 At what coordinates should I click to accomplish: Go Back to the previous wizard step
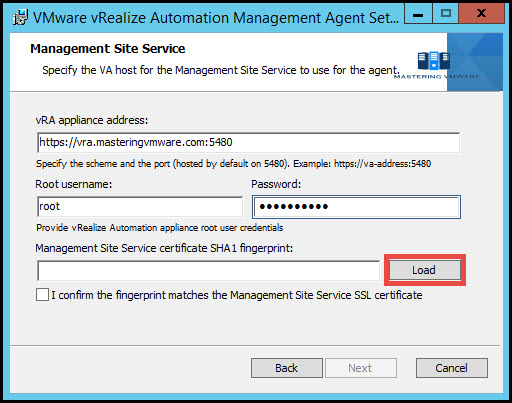pyautogui.click(x=287, y=368)
